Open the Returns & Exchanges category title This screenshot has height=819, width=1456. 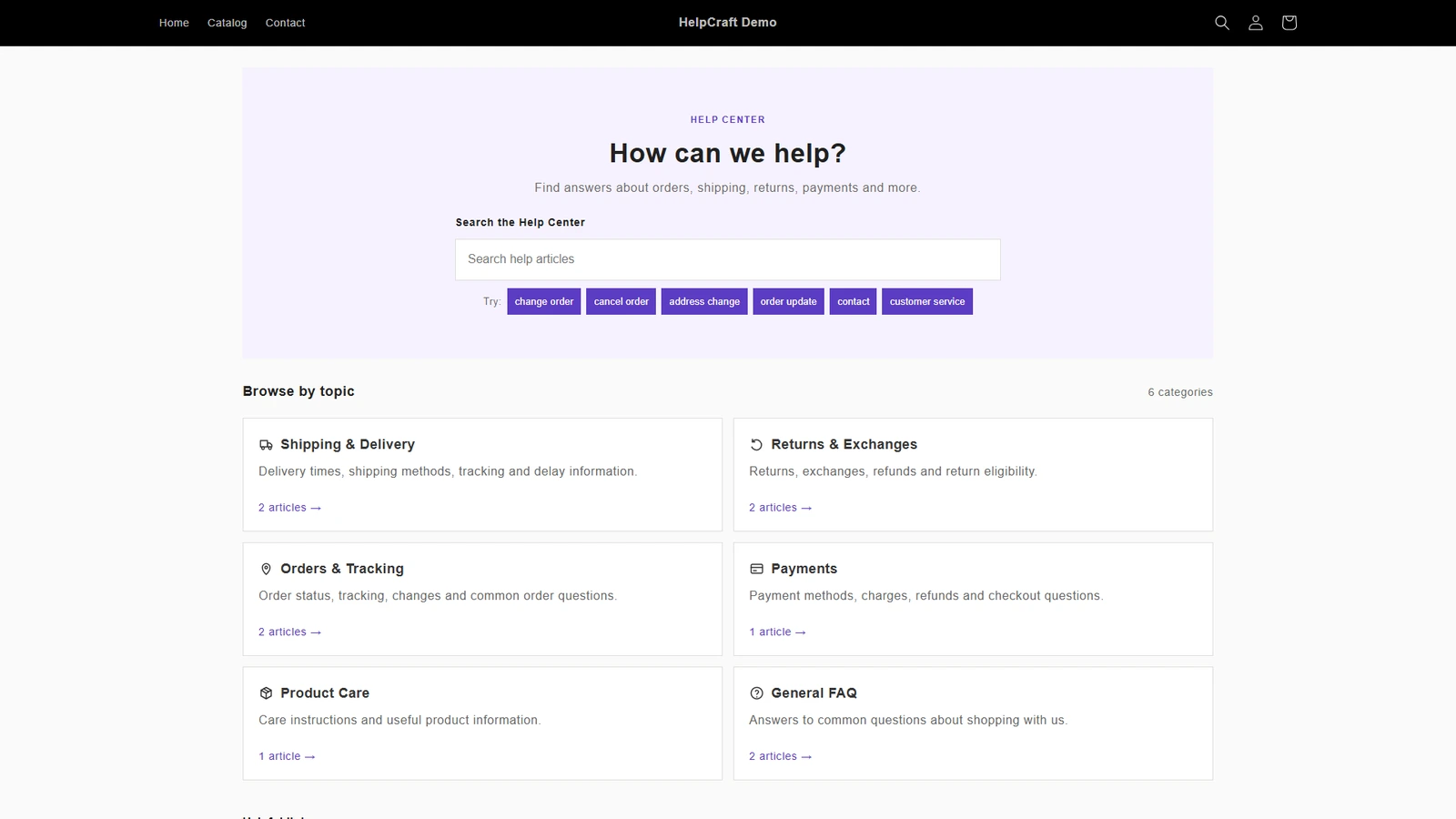tap(844, 445)
